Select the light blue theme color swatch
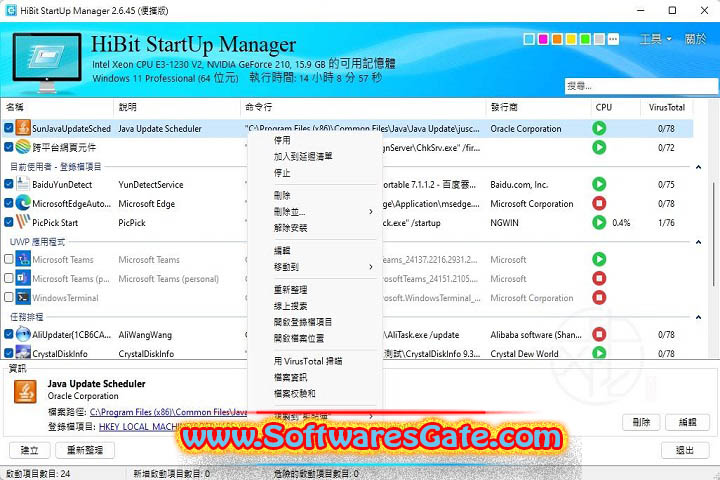The image size is (720, 480). [x=529, y=39]
